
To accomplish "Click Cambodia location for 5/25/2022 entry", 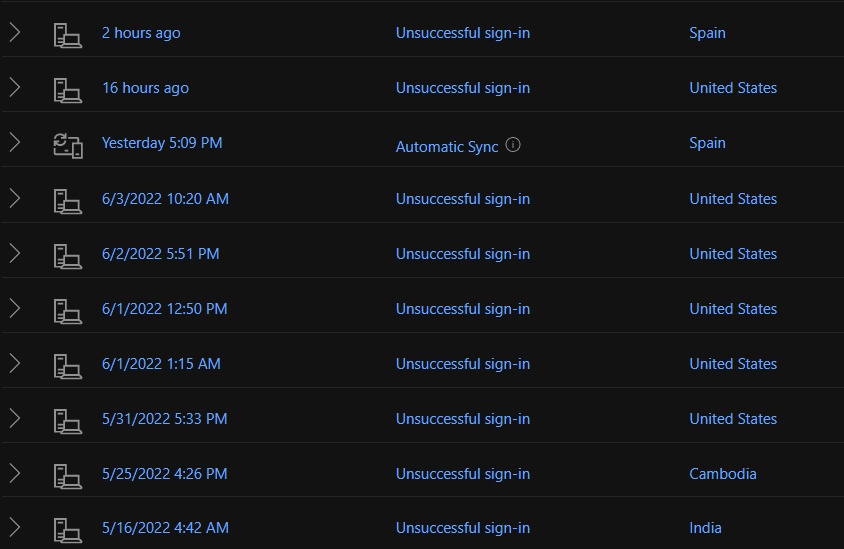I will 723,474.
